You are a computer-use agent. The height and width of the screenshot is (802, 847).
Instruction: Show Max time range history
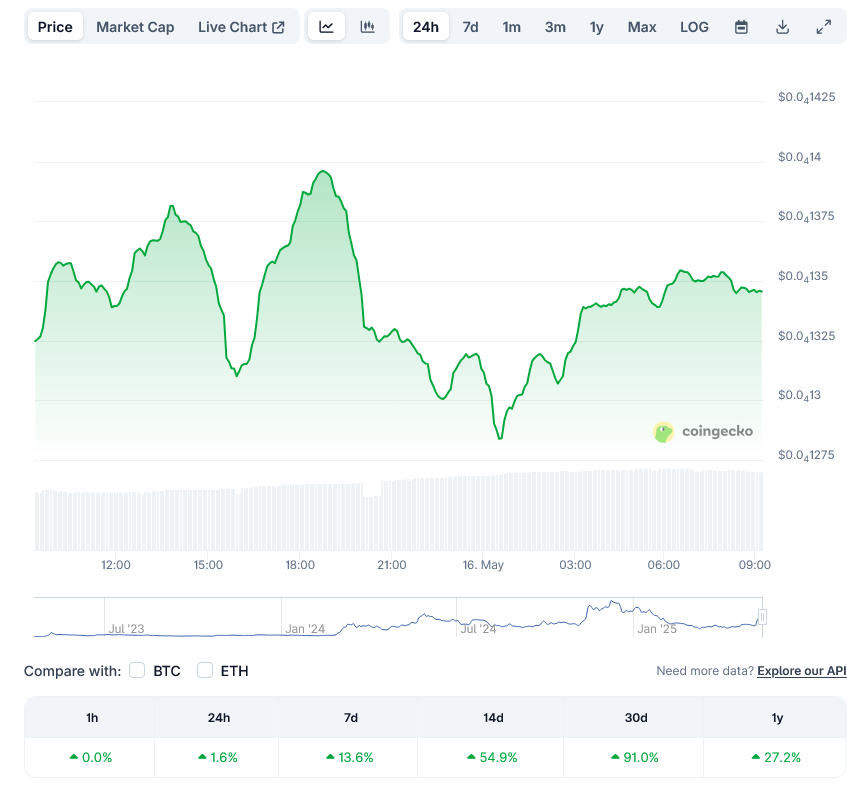pyautogui.click(x=642, y=27)
